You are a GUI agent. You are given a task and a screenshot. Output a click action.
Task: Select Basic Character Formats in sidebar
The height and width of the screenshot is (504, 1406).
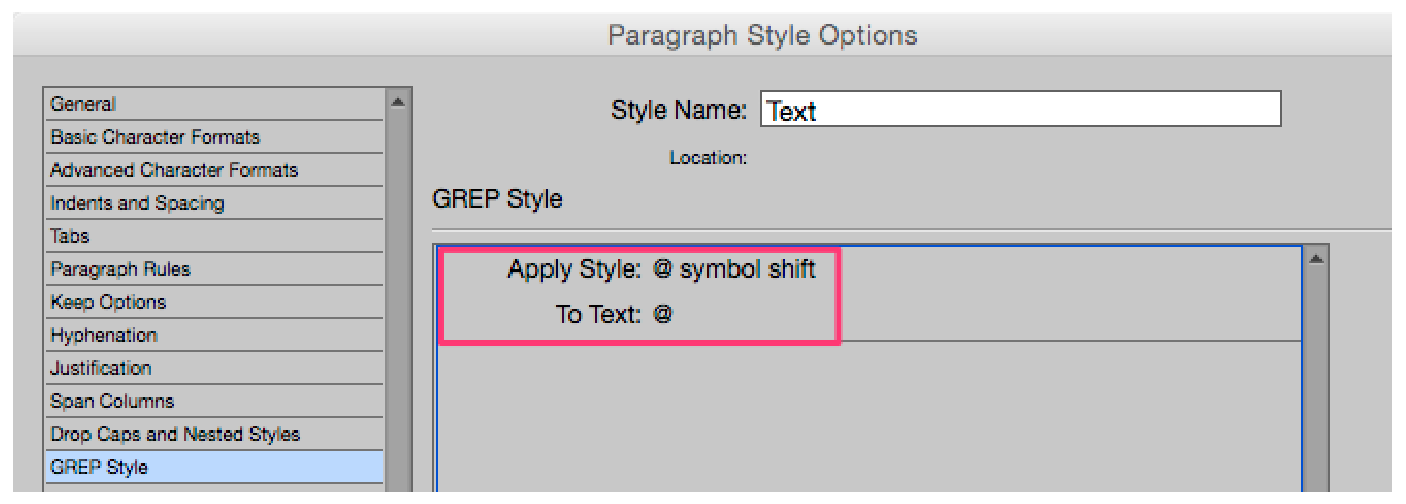[x=155, y=137]
